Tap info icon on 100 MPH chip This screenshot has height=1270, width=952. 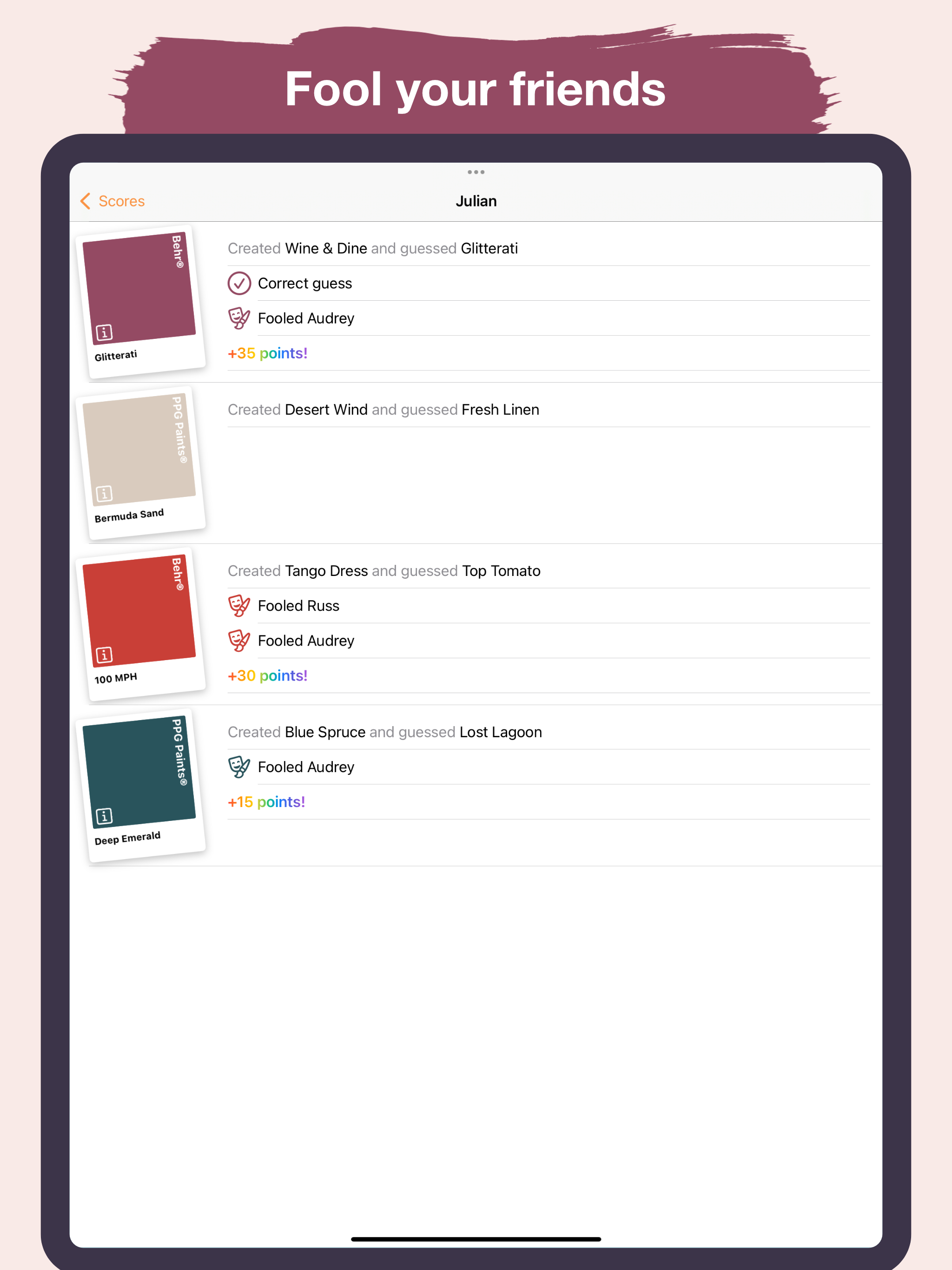(x=104, y=655)
